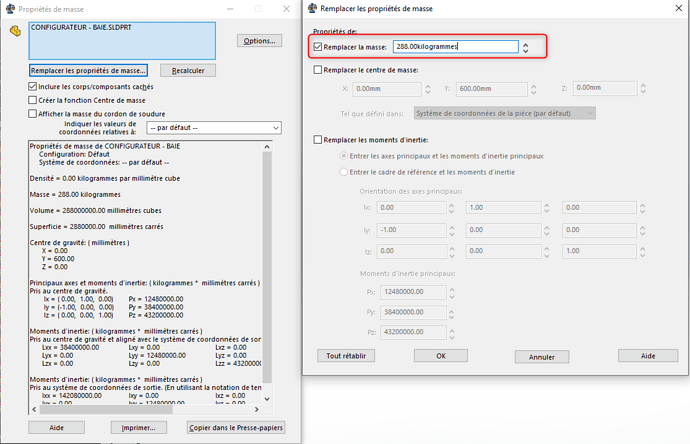This screenshot has width=690, height=444.
Task: Click 'Volume = 288000000.00 millimètres cubes' line
Action: (95, 210)
